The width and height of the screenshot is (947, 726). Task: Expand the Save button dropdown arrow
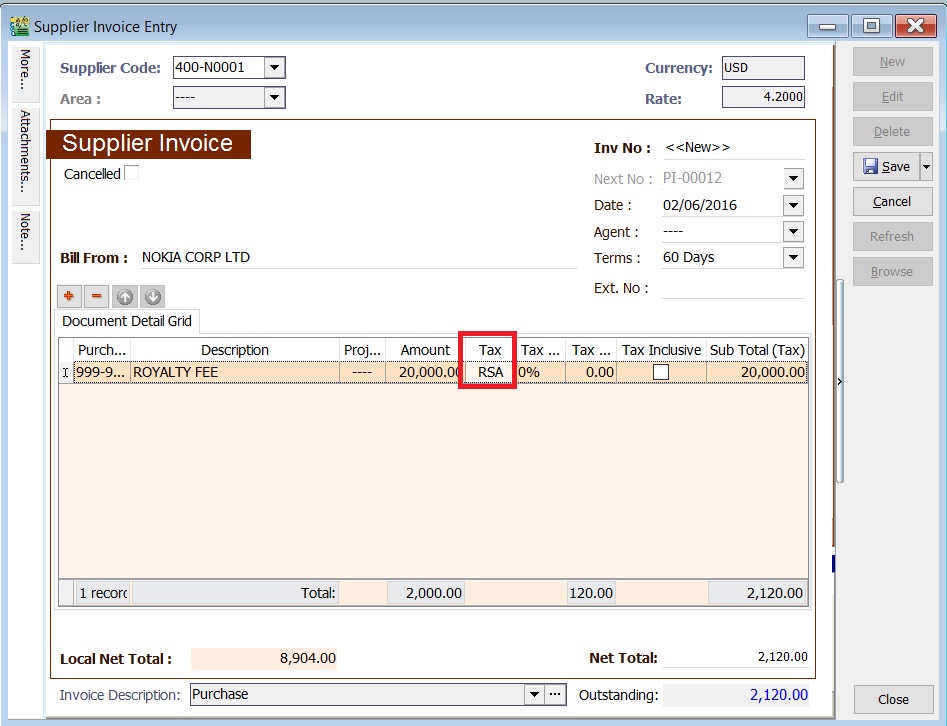coord(926,167)
